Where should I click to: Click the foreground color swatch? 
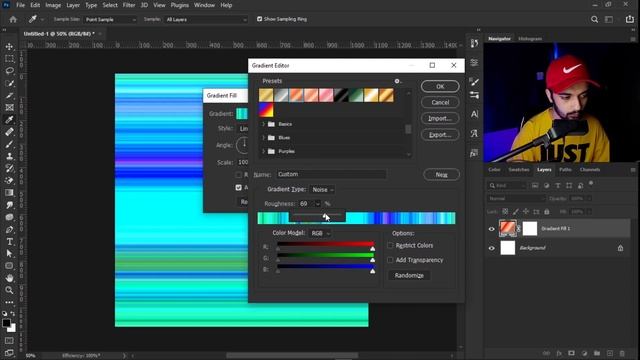pos(6,323)
